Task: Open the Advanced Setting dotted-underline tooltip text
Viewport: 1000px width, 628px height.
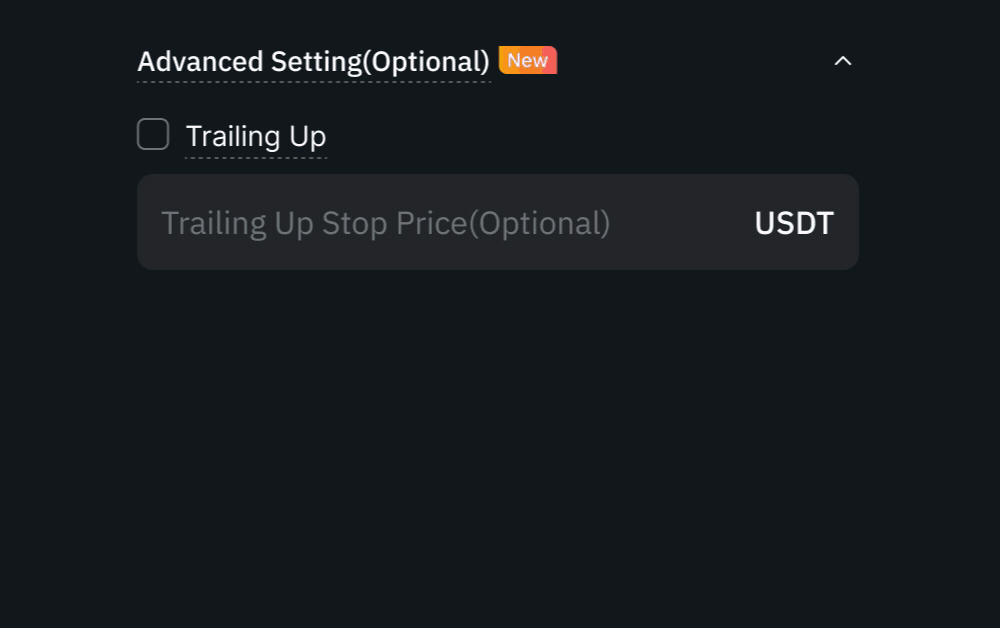Action: coord(313,62)
